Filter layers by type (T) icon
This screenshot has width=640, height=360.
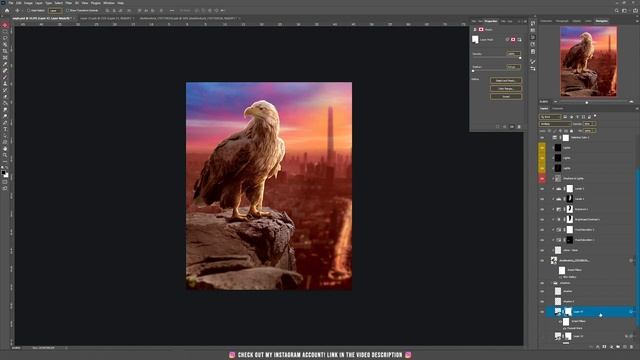pyautogui.click(x=577, y=117)
